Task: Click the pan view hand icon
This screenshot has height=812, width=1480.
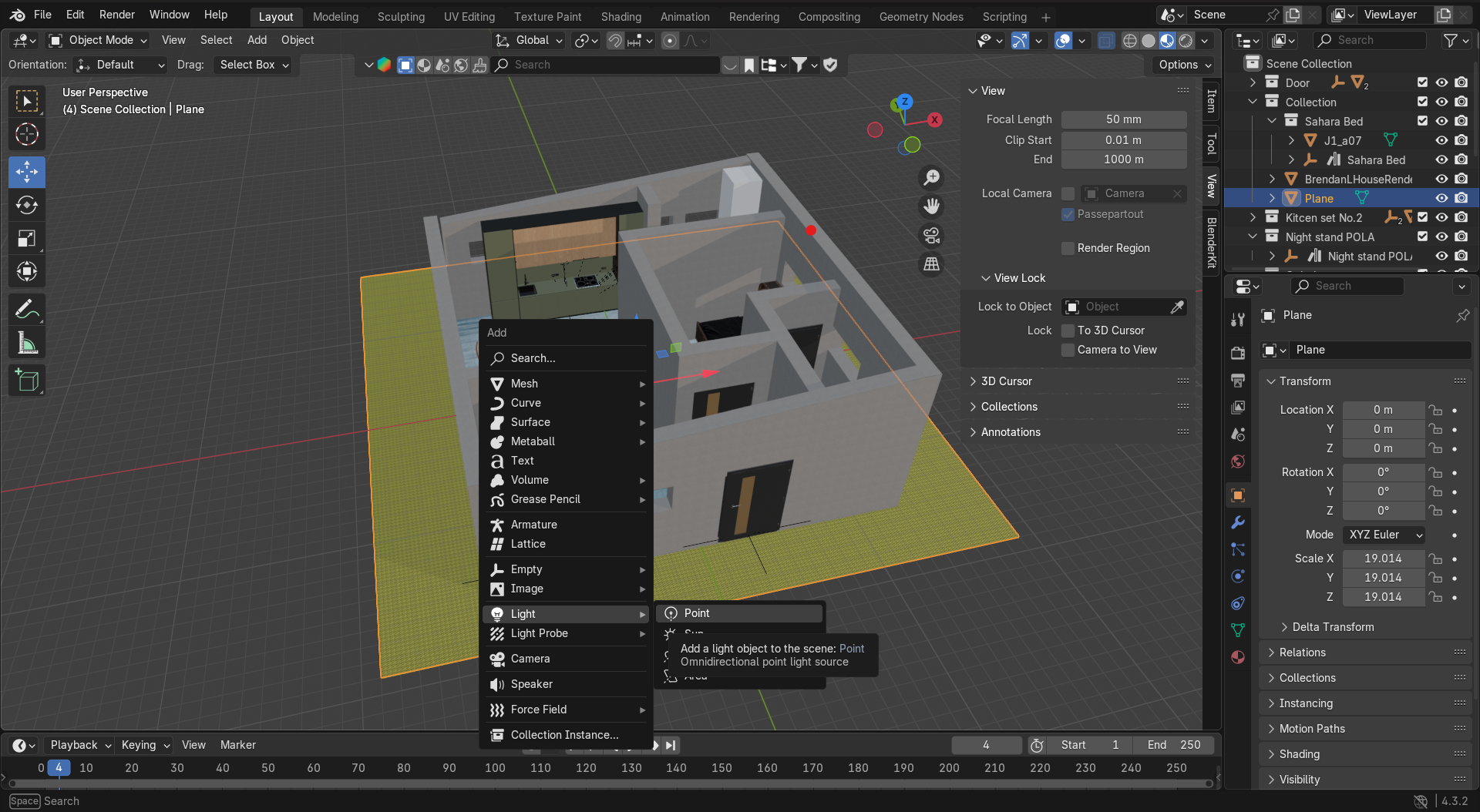Action: tap(932, 206)
